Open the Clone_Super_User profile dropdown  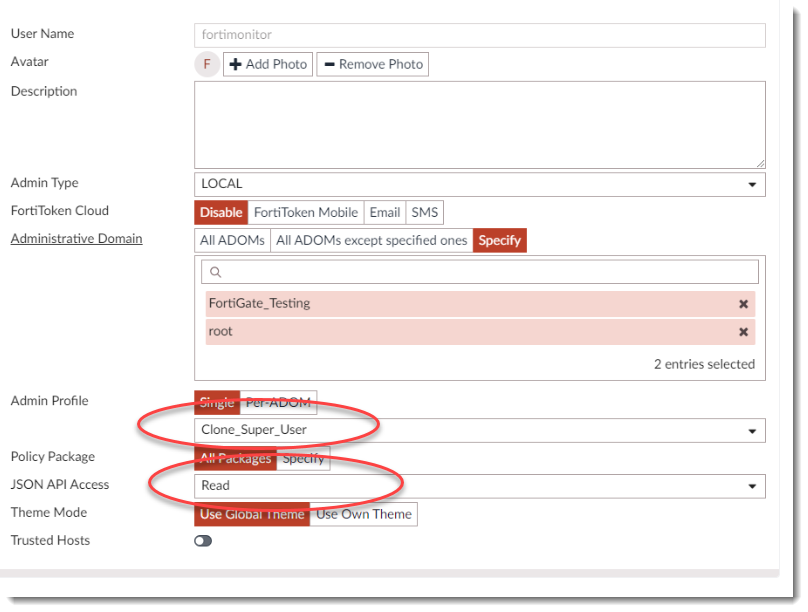coord(480,430)
